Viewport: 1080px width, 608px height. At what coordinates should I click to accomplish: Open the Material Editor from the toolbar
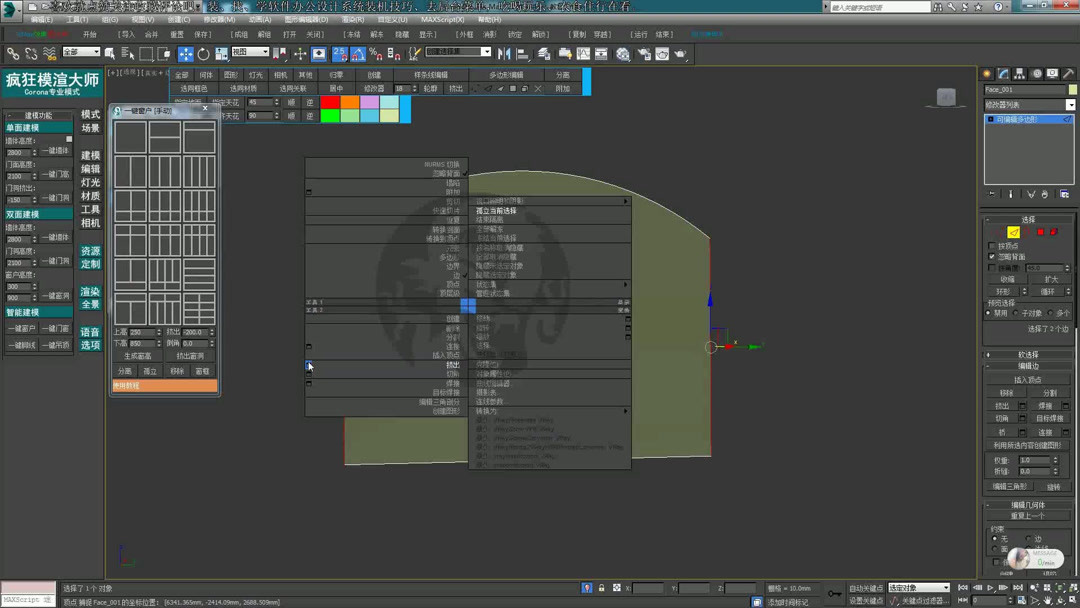point(622,52)
